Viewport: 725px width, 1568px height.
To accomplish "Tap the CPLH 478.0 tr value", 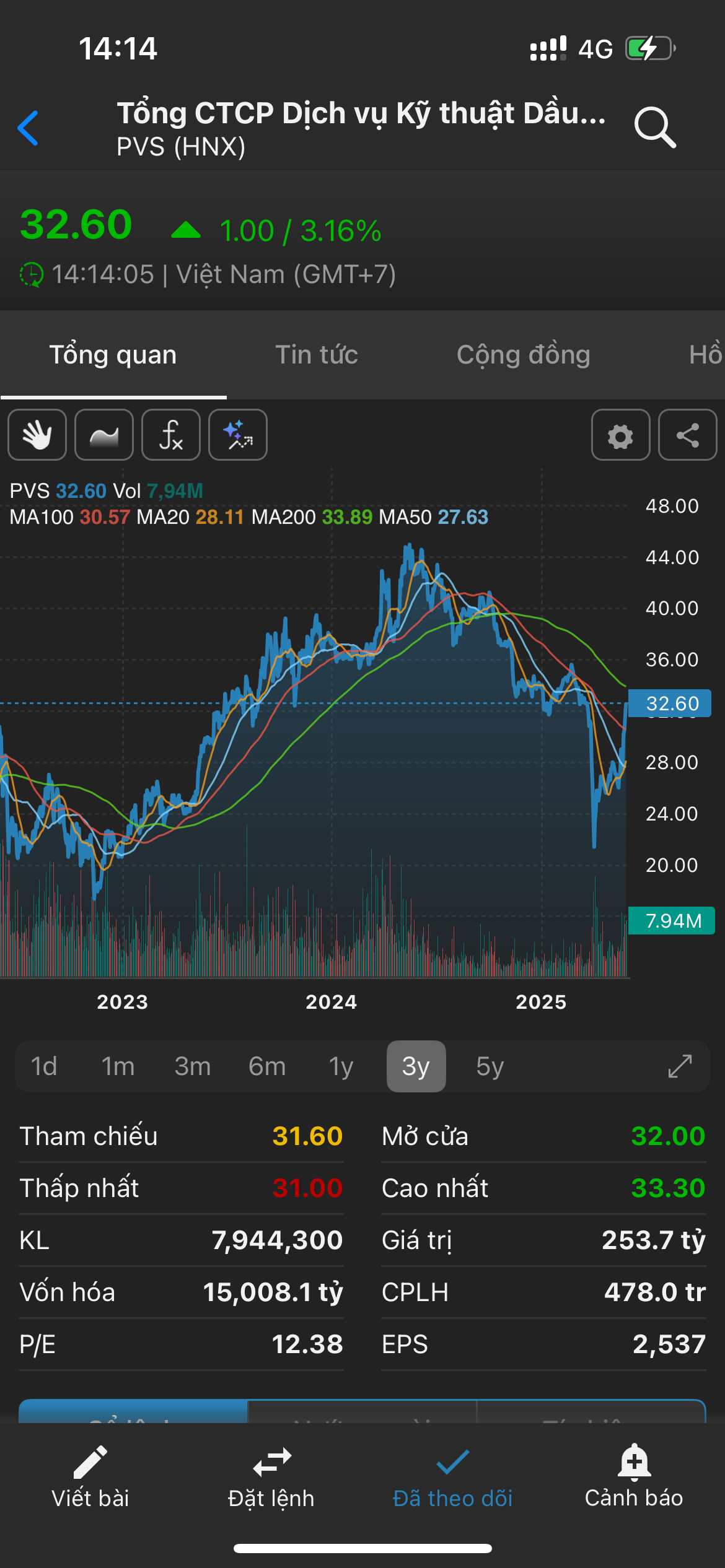I will pos(655,1292).
